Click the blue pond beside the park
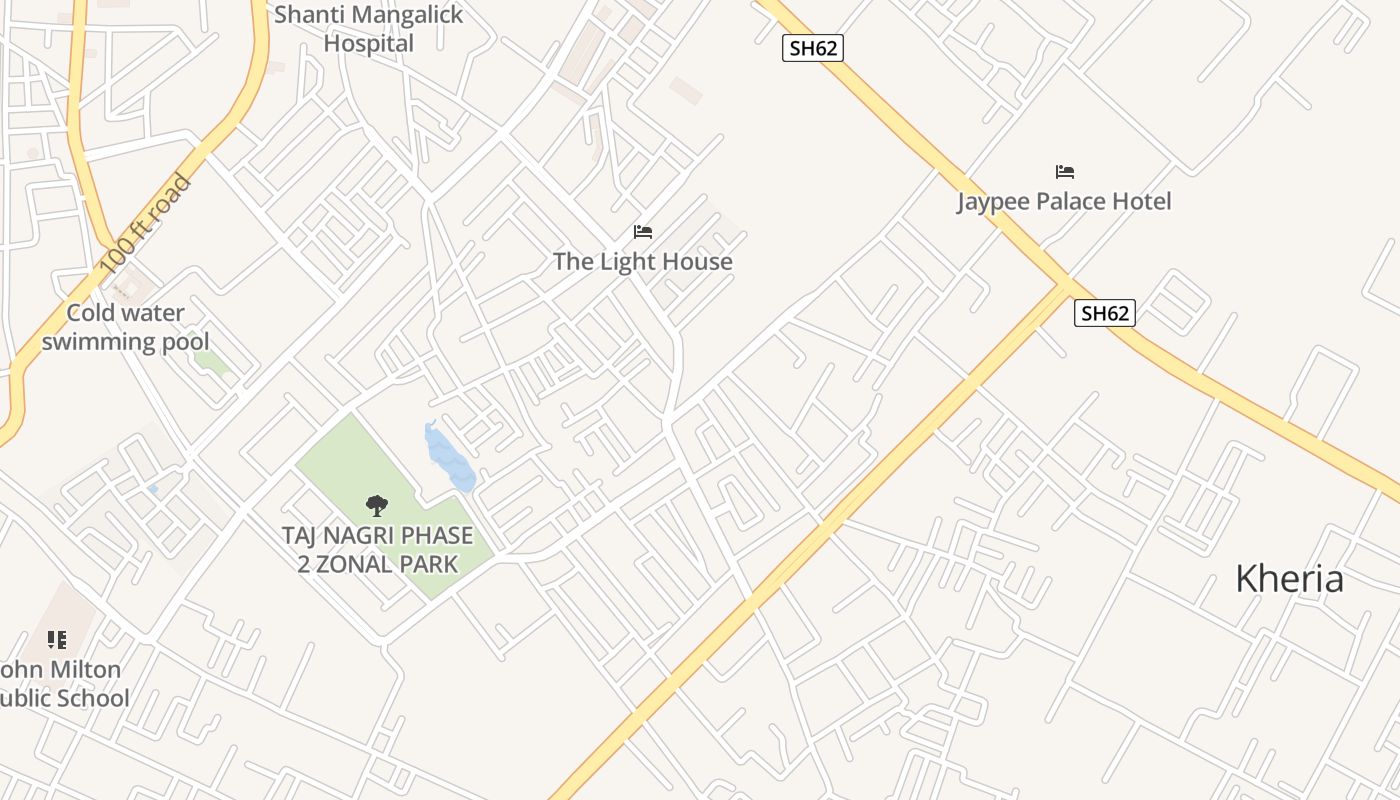Viewport: 1400px width, 800px height. [x=450, y=458]
